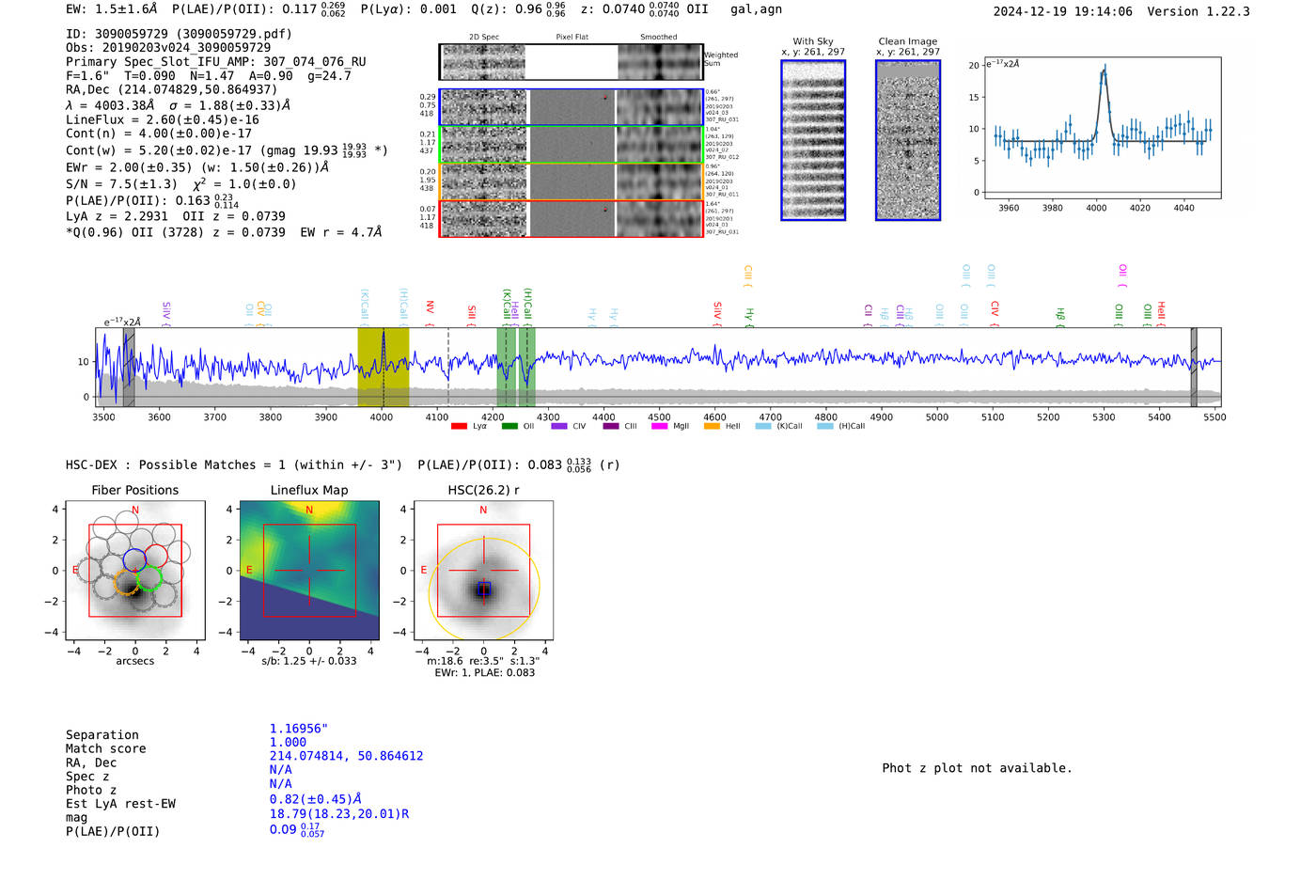Click the dashed gray line near 4120 Å
The image size is (1316, 896).
448,367
